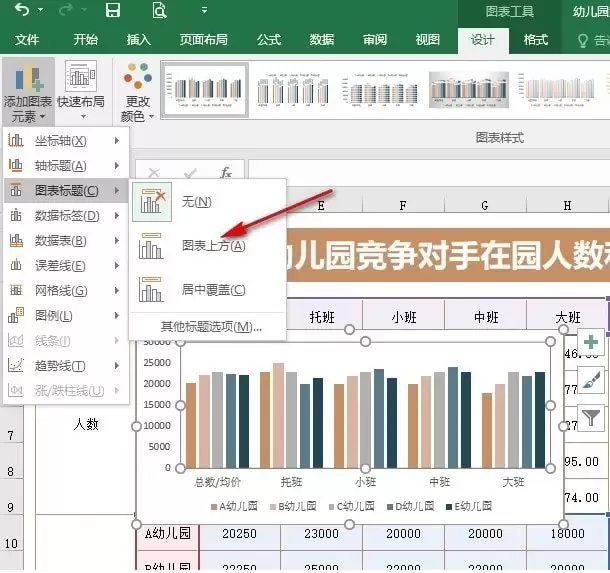The image size is (610, 573).
Task: Click the 居中覆盖 chart icon
Action: (151, 290)
